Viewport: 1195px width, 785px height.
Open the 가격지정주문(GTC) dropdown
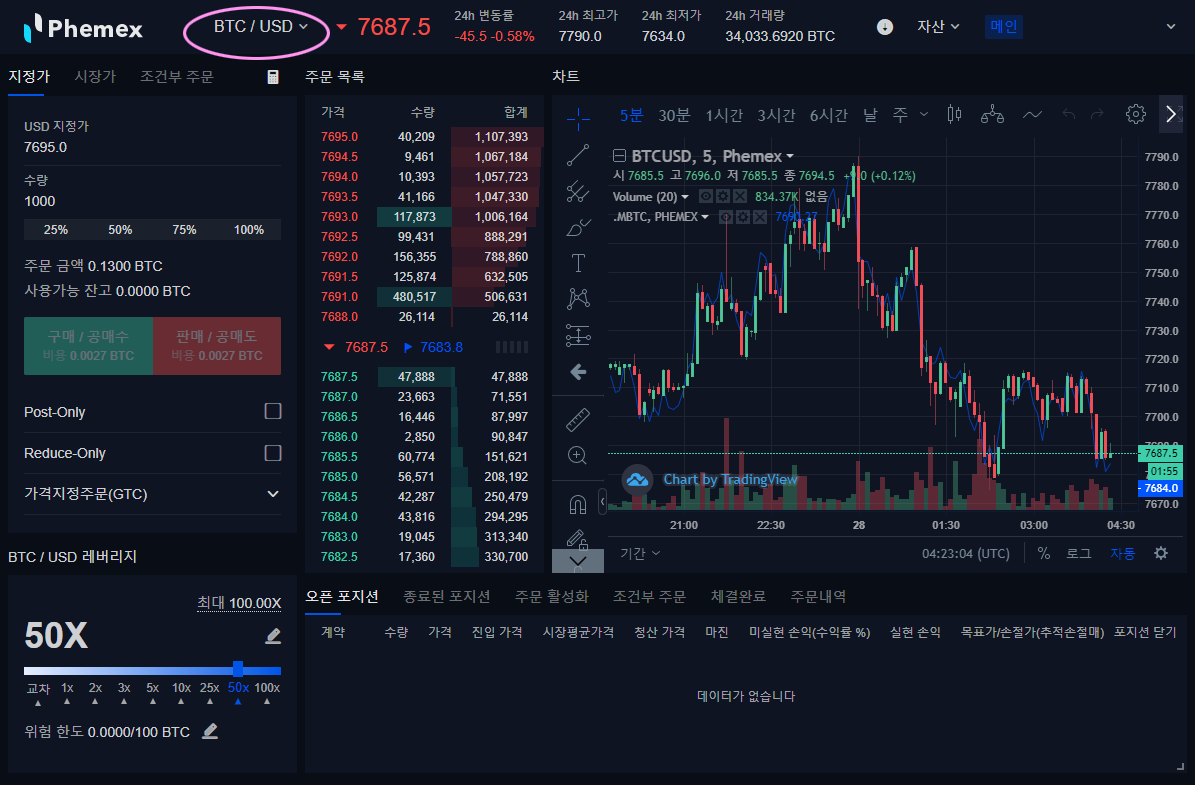[152, 494]
